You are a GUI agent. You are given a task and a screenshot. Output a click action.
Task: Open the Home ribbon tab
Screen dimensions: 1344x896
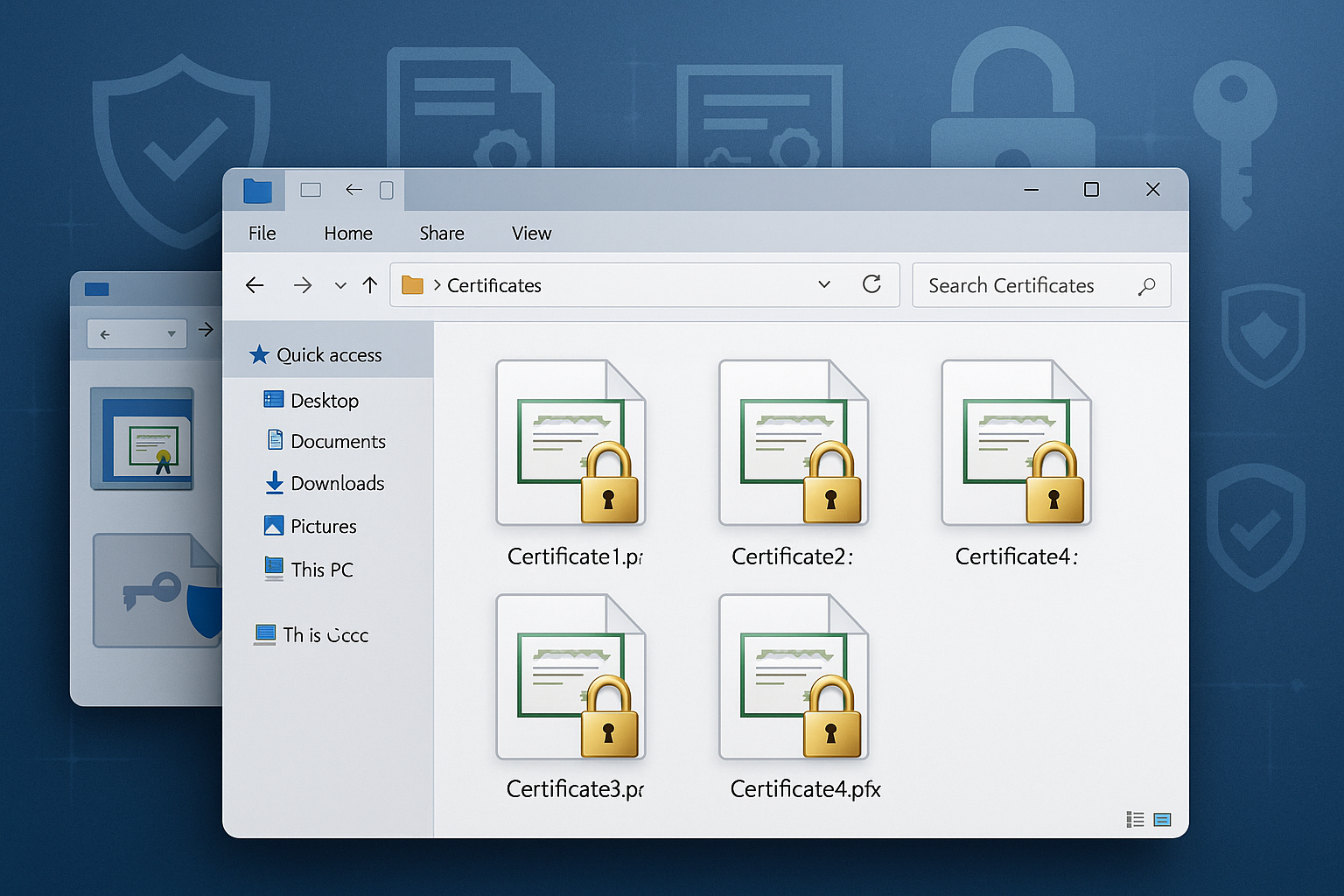coord(347,233)
